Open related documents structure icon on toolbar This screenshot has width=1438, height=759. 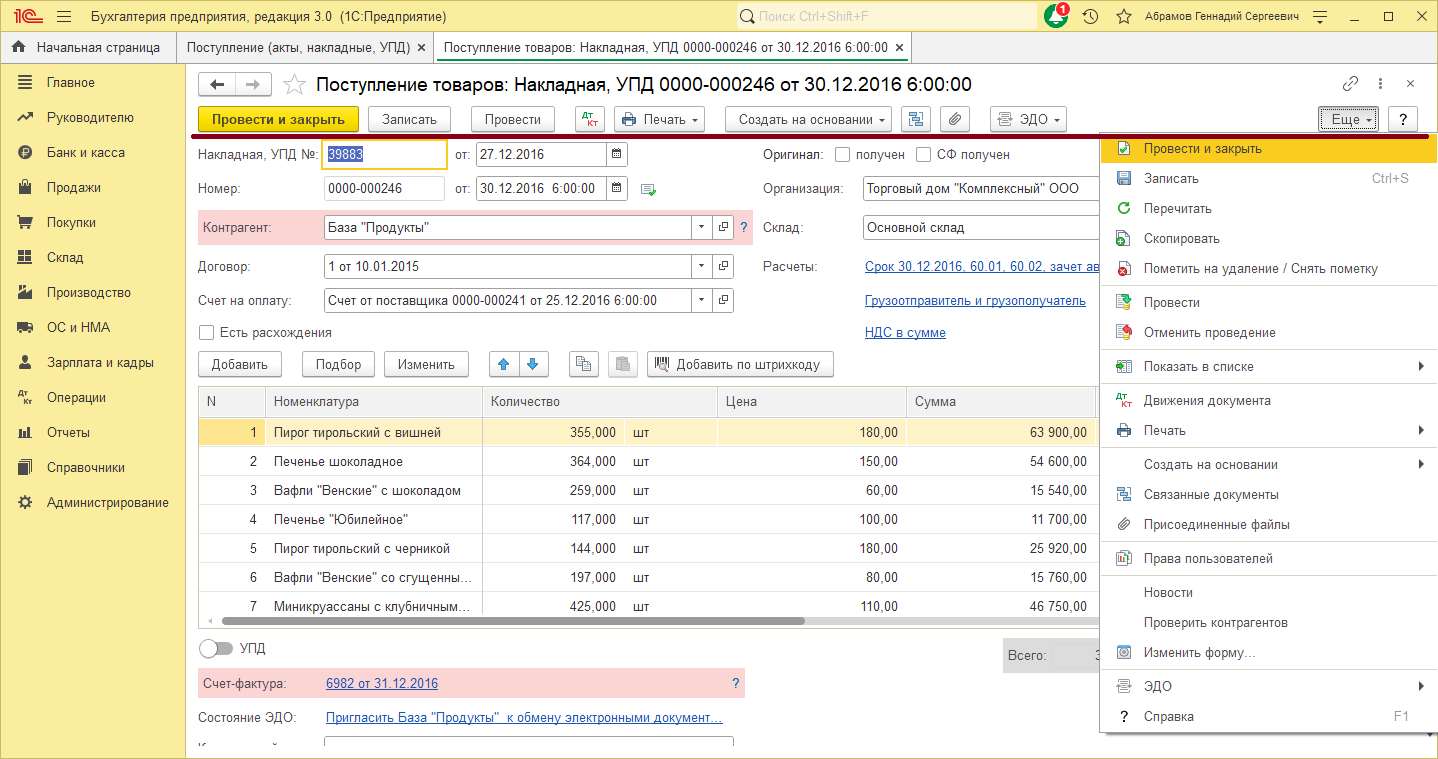point(915,119)
